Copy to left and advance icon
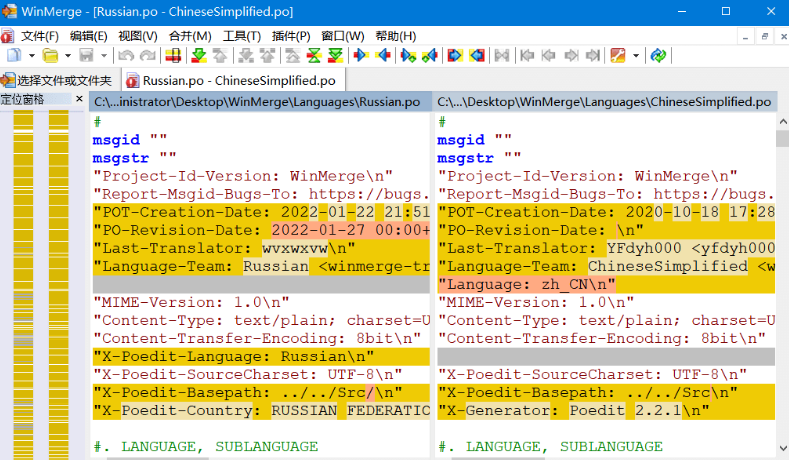 click(430, 55)
